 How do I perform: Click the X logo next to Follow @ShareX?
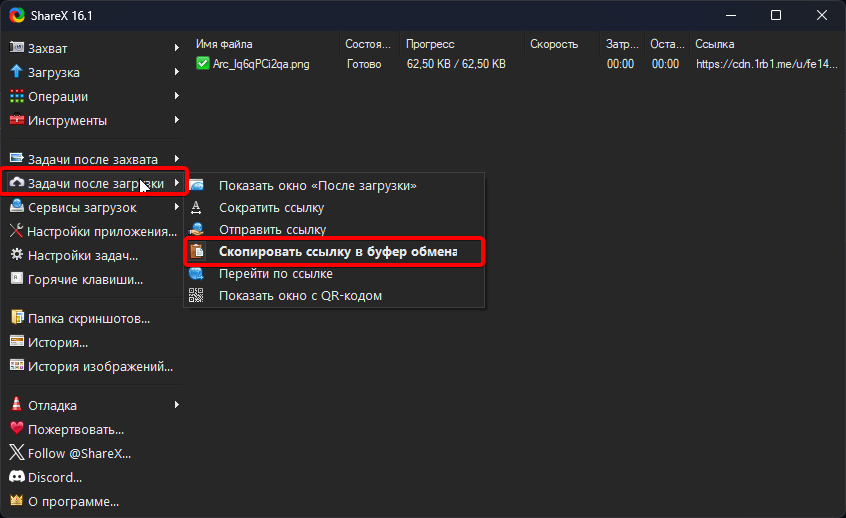17,452
